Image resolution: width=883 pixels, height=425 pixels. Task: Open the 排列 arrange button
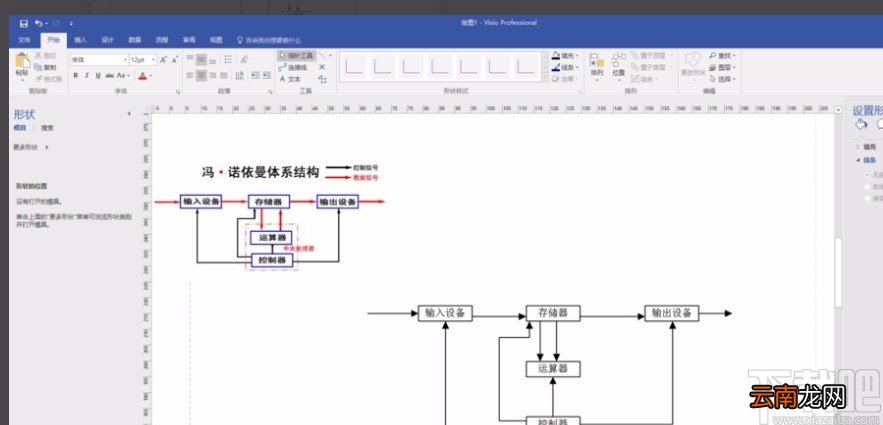coord(596,66)
